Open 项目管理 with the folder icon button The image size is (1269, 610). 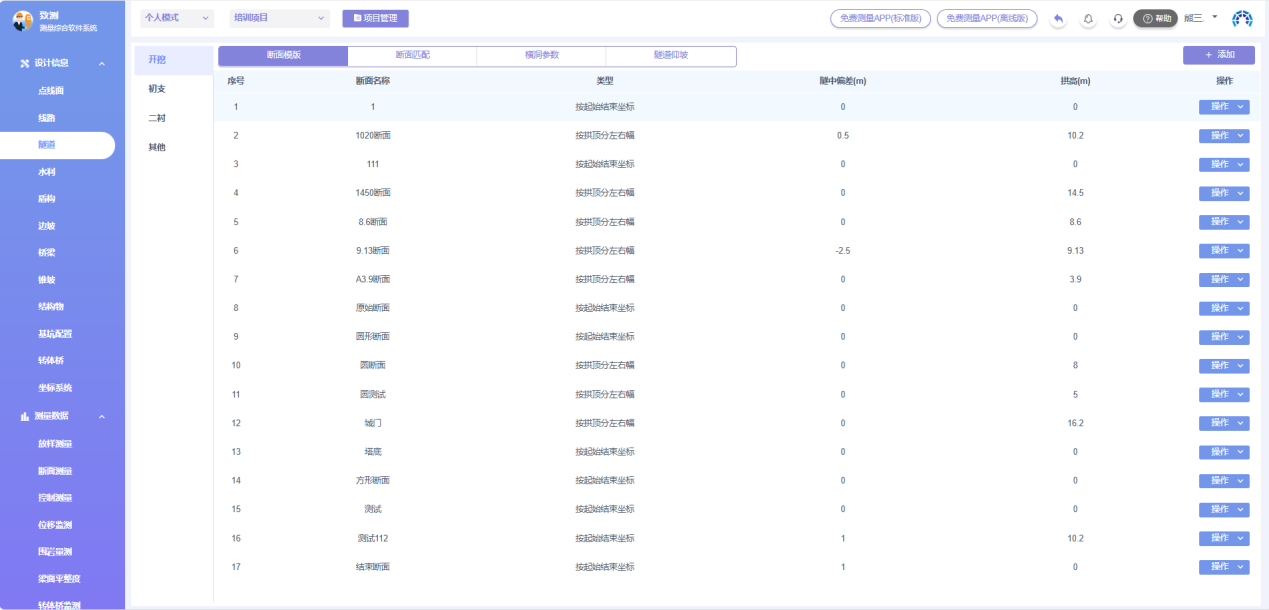[x=375, y=18]
